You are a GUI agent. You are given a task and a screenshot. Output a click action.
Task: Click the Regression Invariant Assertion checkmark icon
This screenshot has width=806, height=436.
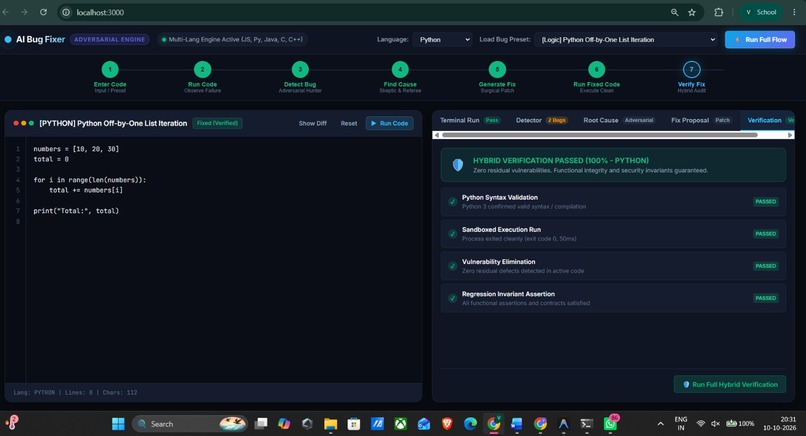(452, 298)
